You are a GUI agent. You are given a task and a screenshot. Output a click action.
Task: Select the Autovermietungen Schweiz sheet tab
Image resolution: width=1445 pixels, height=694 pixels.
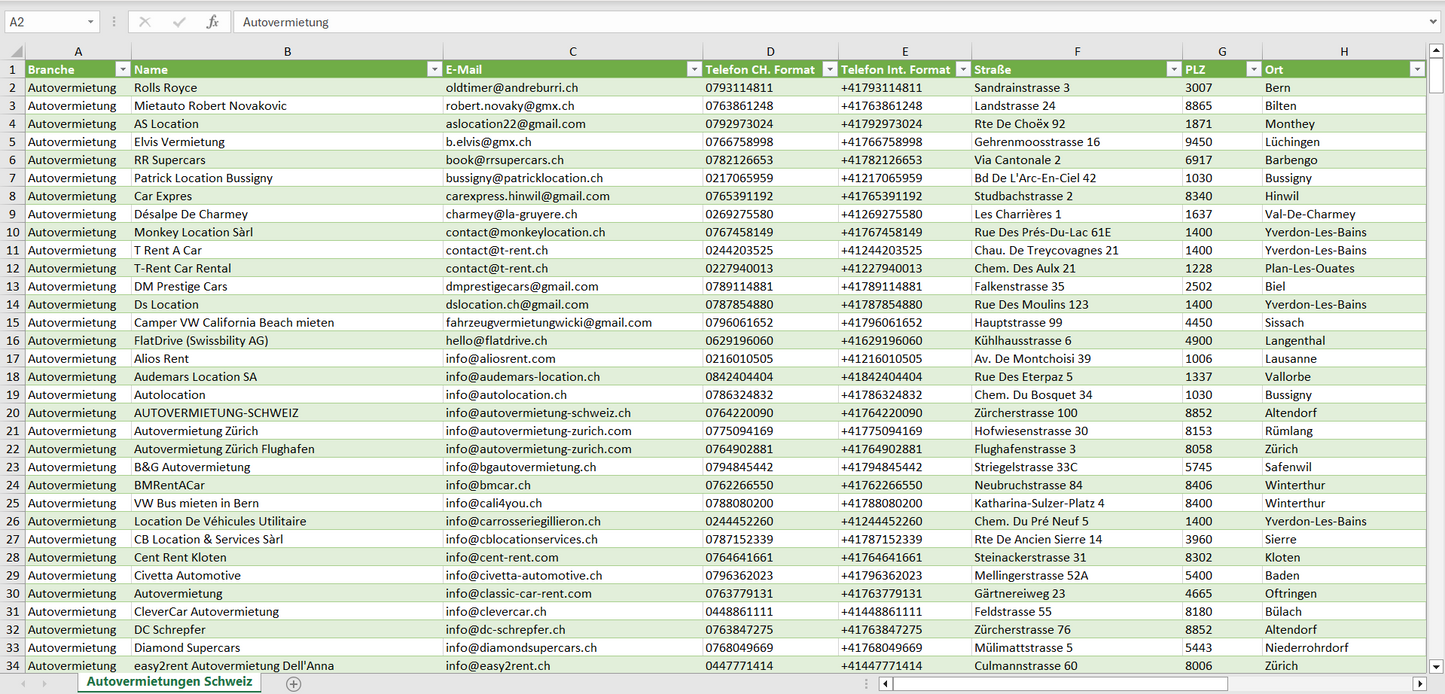tap(169, 682)
